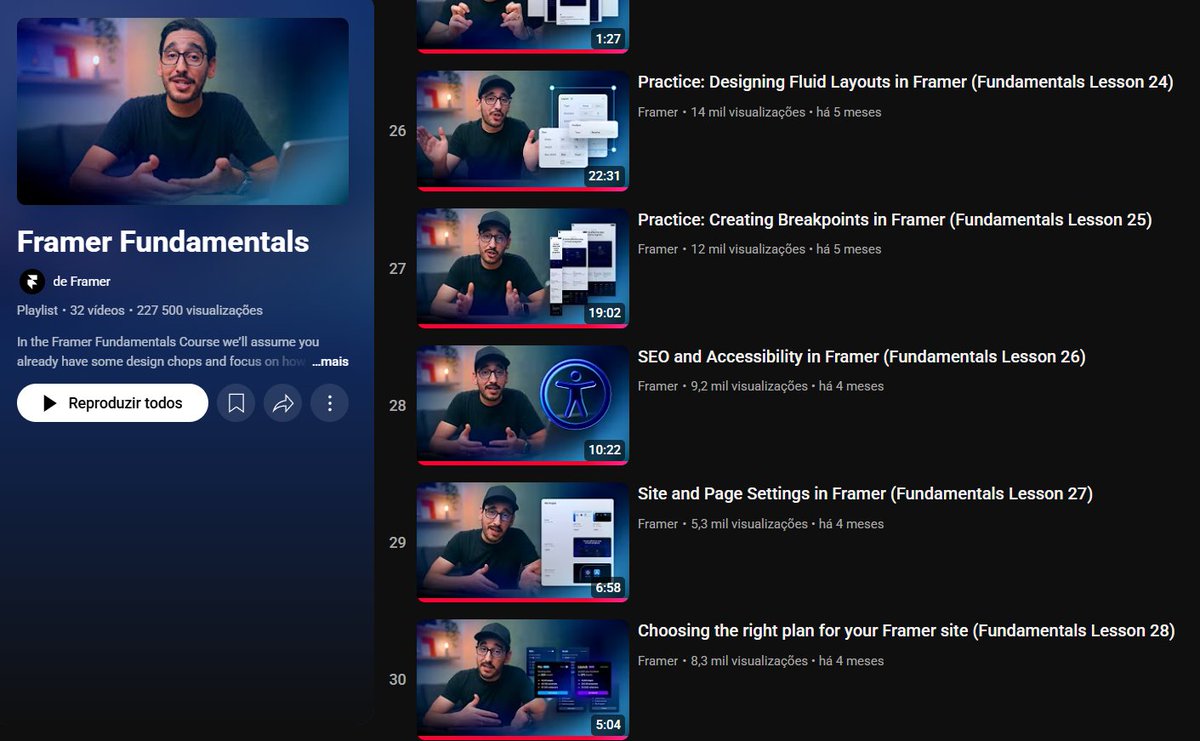Click Framer channel name under Lesson 27
The height and width of the screenshot is (741, 1200).
pos(658,524)
